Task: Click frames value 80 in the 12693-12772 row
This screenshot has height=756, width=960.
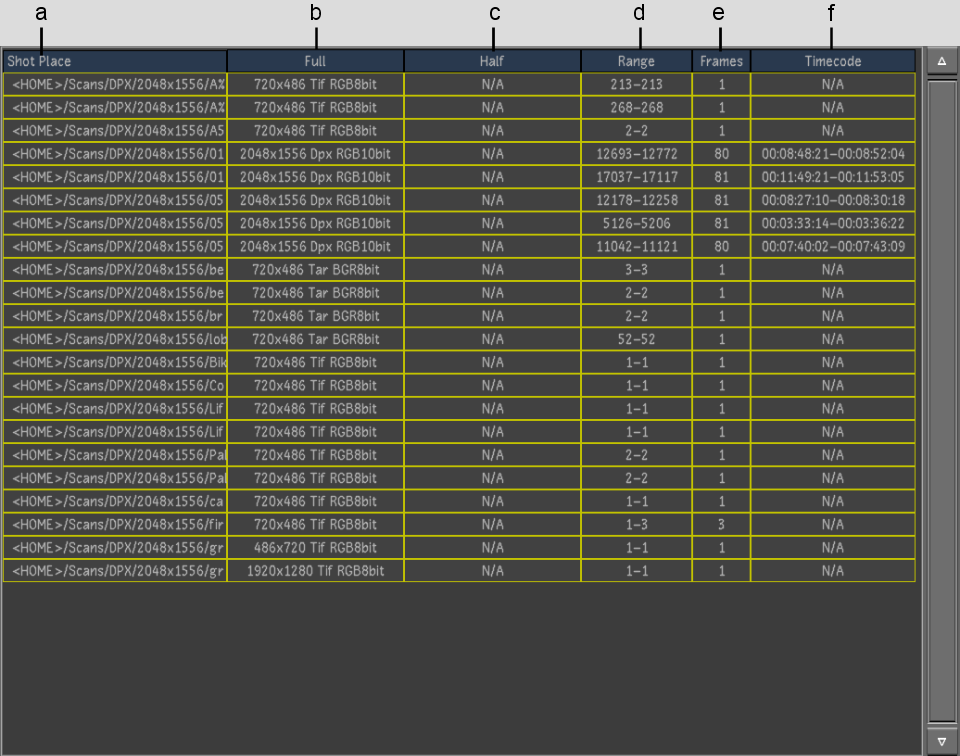Action: coord(721,154)
